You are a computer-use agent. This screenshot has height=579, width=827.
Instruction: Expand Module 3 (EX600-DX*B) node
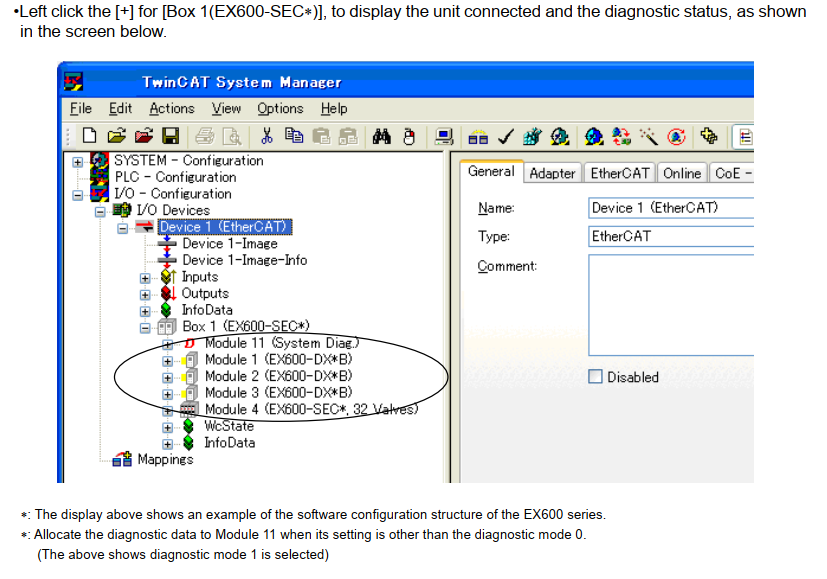pyautogui.click(x=167, y=394)
